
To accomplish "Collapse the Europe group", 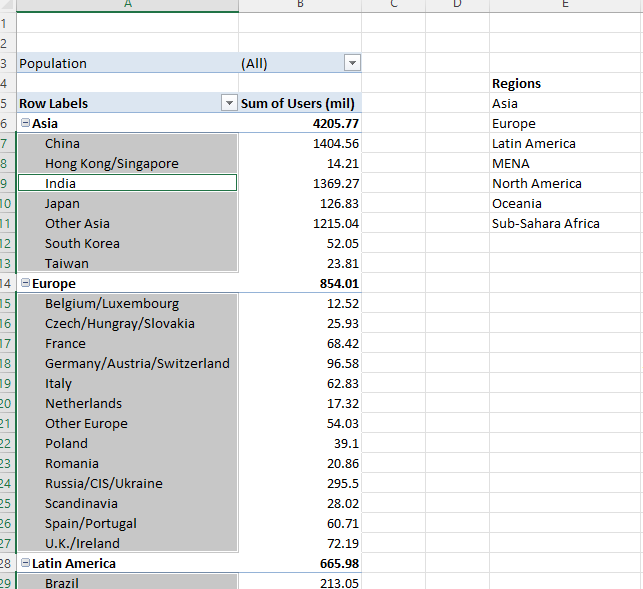I will 25,283.
